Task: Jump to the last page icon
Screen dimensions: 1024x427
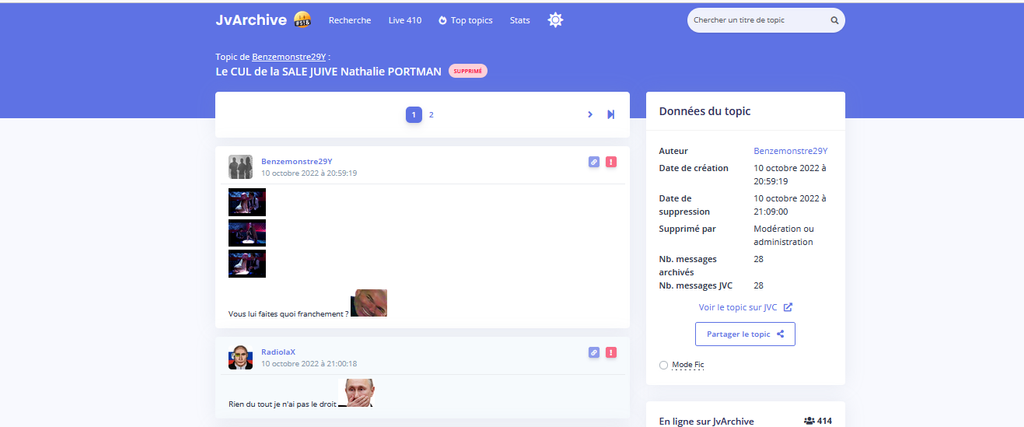Action: tap(610, 115)
